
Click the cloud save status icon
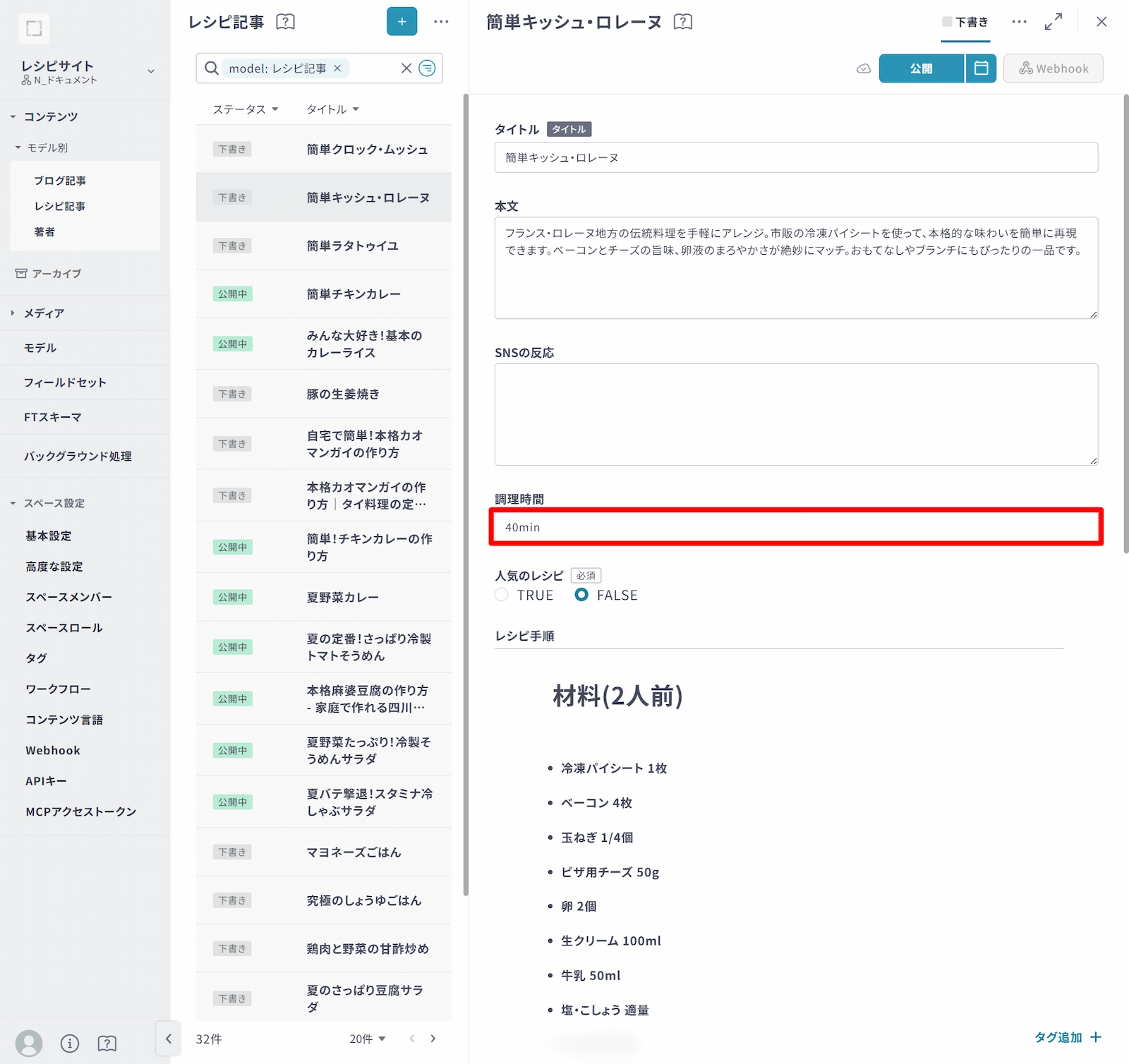864,68
